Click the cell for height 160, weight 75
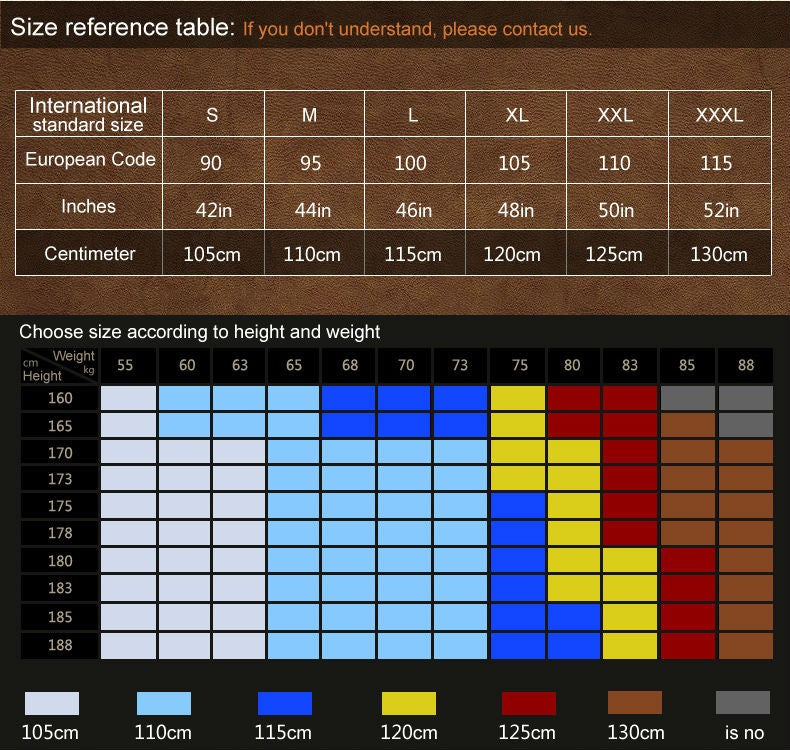 (518, 398)
